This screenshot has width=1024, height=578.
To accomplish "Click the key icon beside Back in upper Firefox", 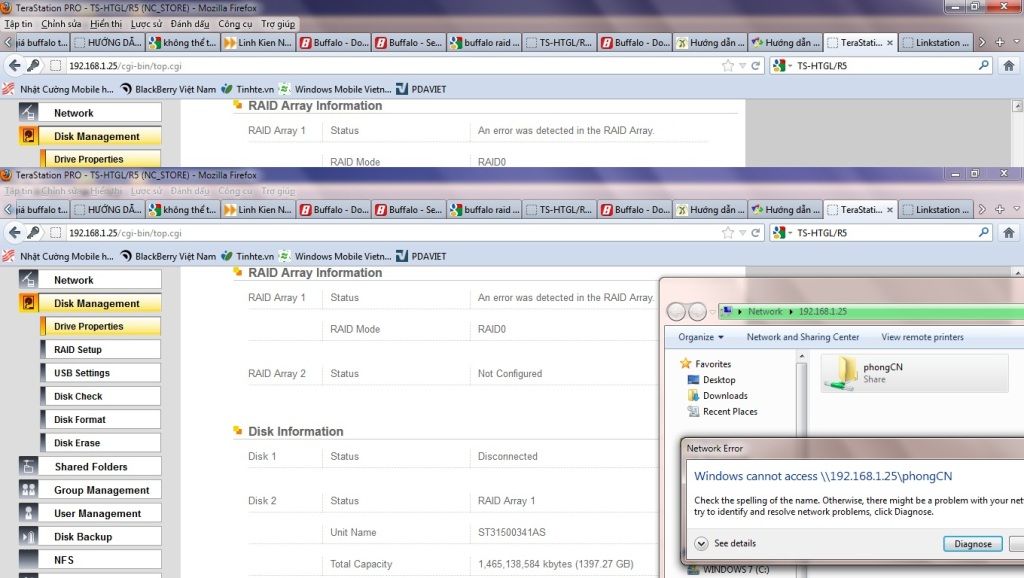I will tap(33, 65).
